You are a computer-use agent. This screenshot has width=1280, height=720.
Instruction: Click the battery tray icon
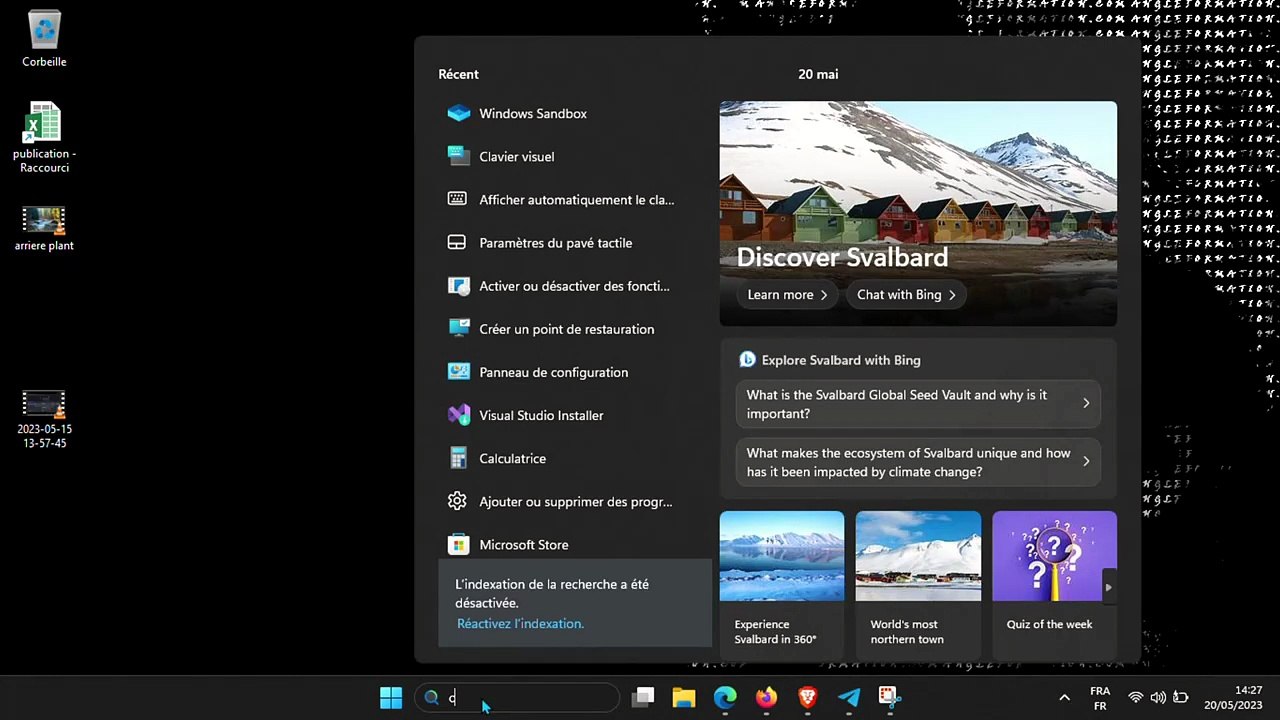click(x=1181, y=697)
